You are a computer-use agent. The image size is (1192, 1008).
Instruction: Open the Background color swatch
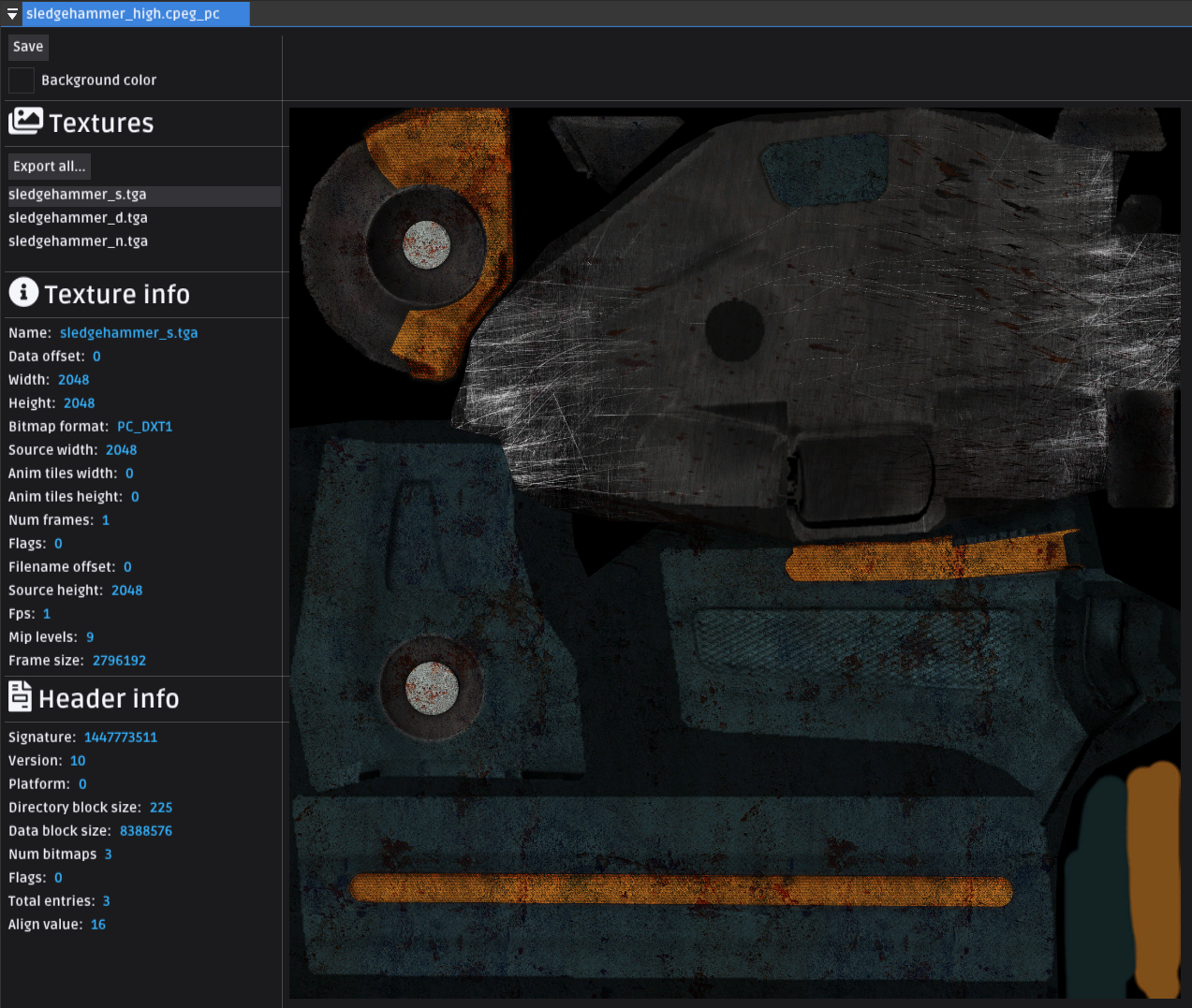[22, 80]
